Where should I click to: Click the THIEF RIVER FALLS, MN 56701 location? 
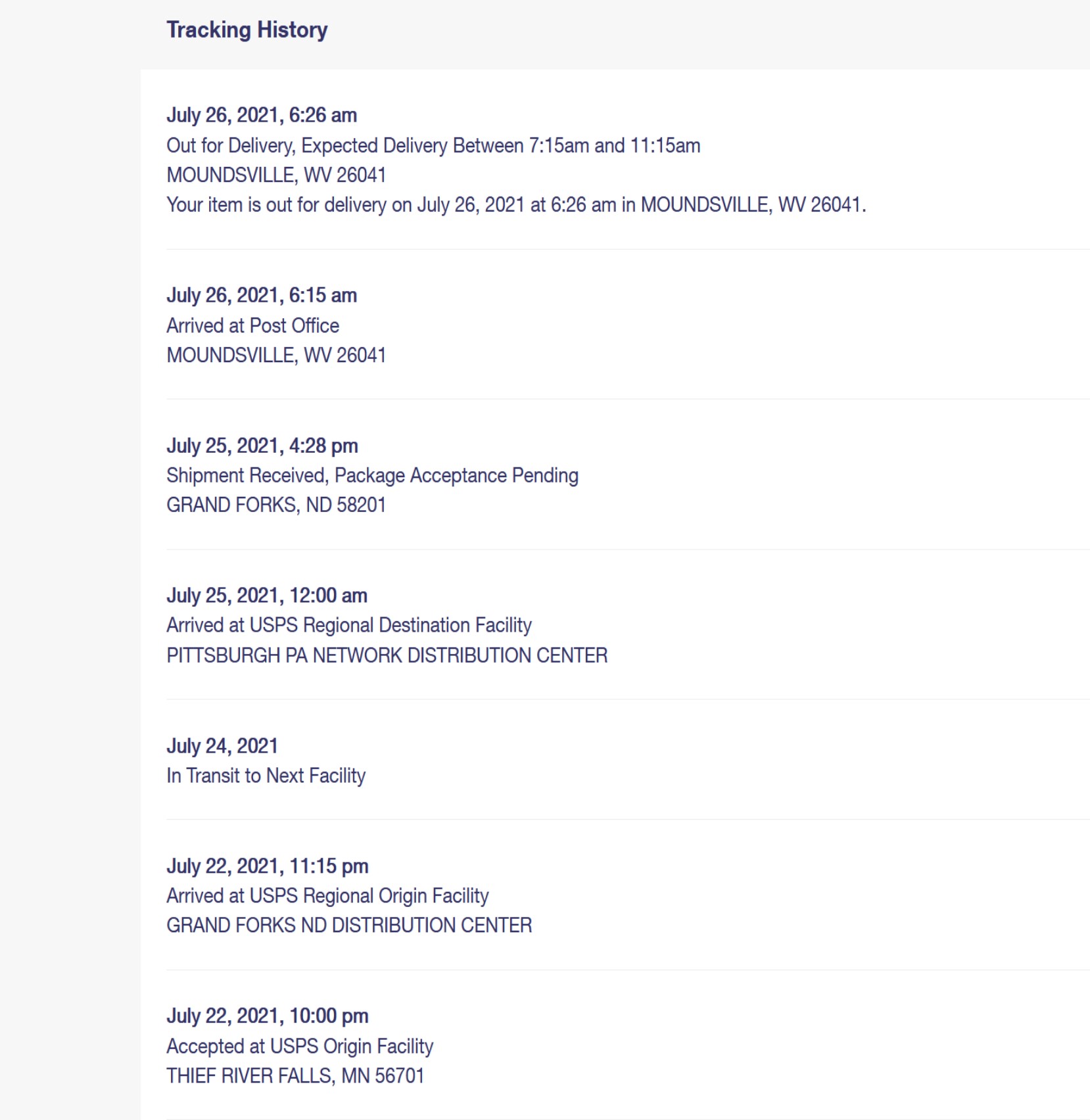point(295,1076)
